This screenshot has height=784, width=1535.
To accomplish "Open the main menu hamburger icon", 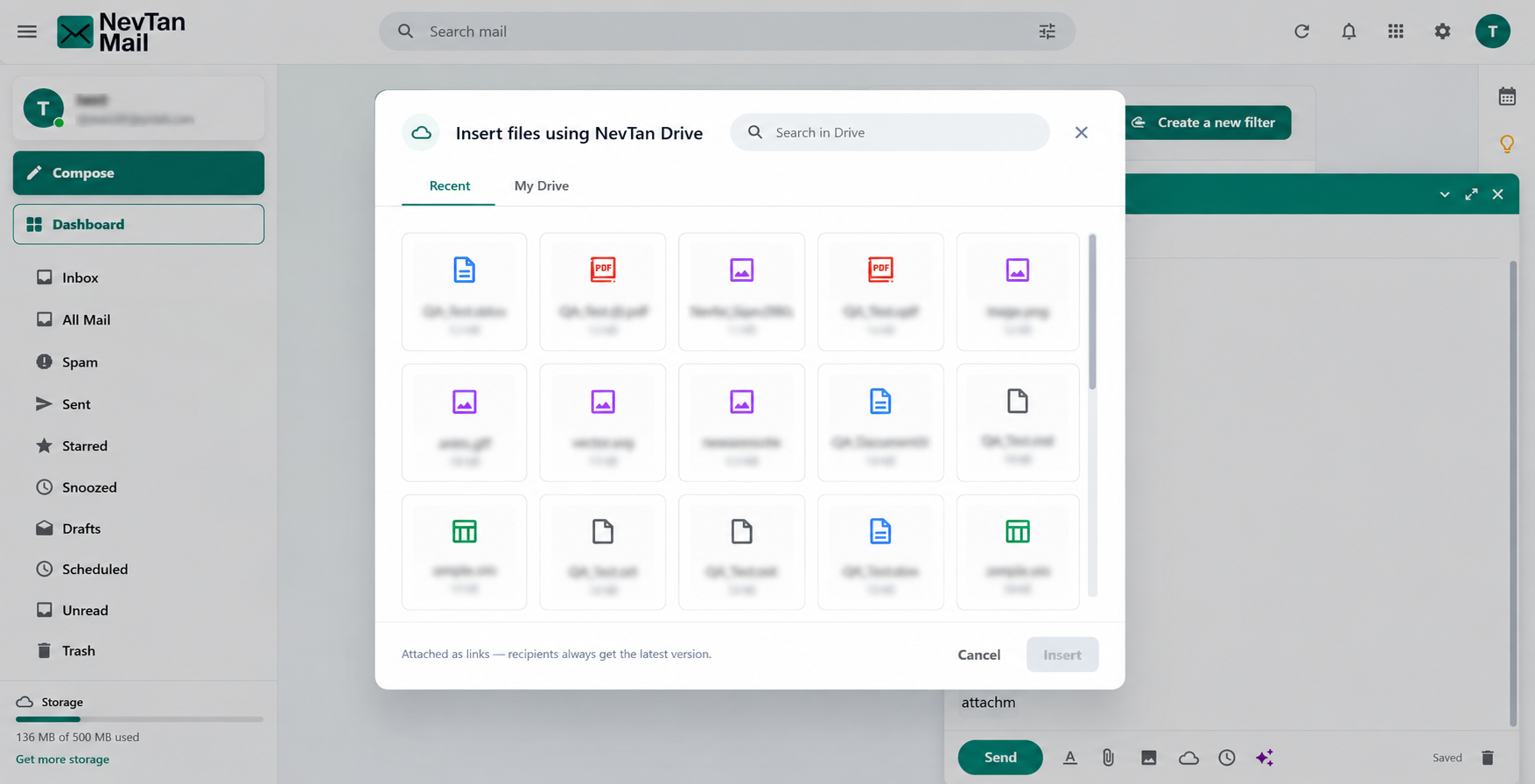I will pyautogui.click(x=27, y=31).
